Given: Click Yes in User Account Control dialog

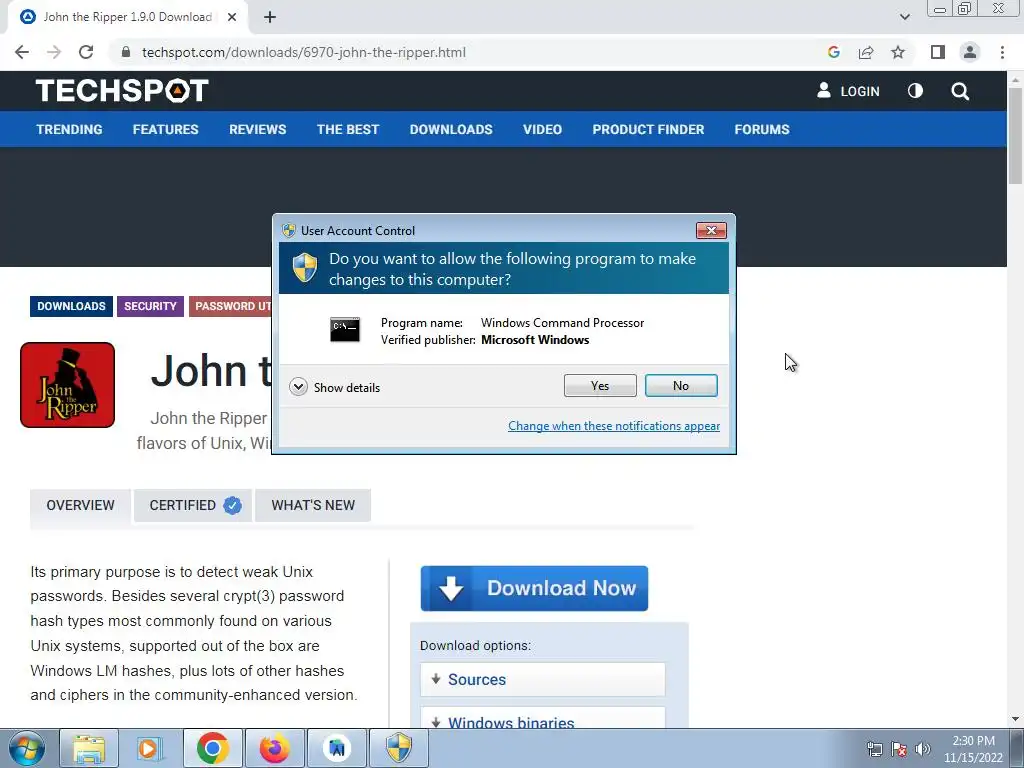Looking at the screenshot, I should [600, 386].
